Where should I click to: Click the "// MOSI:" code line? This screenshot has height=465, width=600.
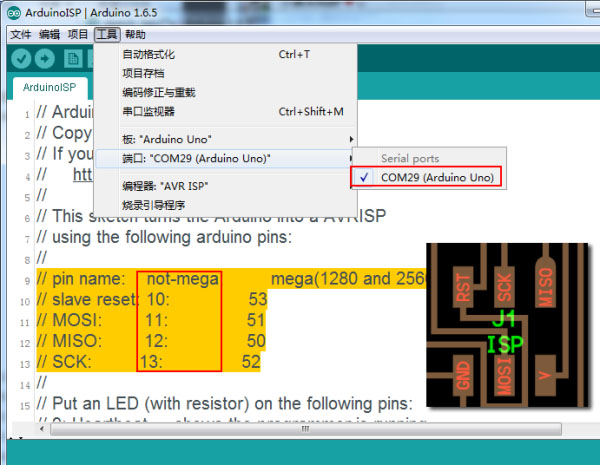(x=151, y=320)
